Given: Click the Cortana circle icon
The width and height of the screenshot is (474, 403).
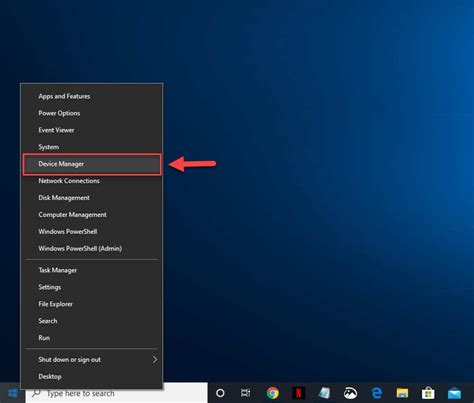Looking at the screenshot, I should coord(220,393).
